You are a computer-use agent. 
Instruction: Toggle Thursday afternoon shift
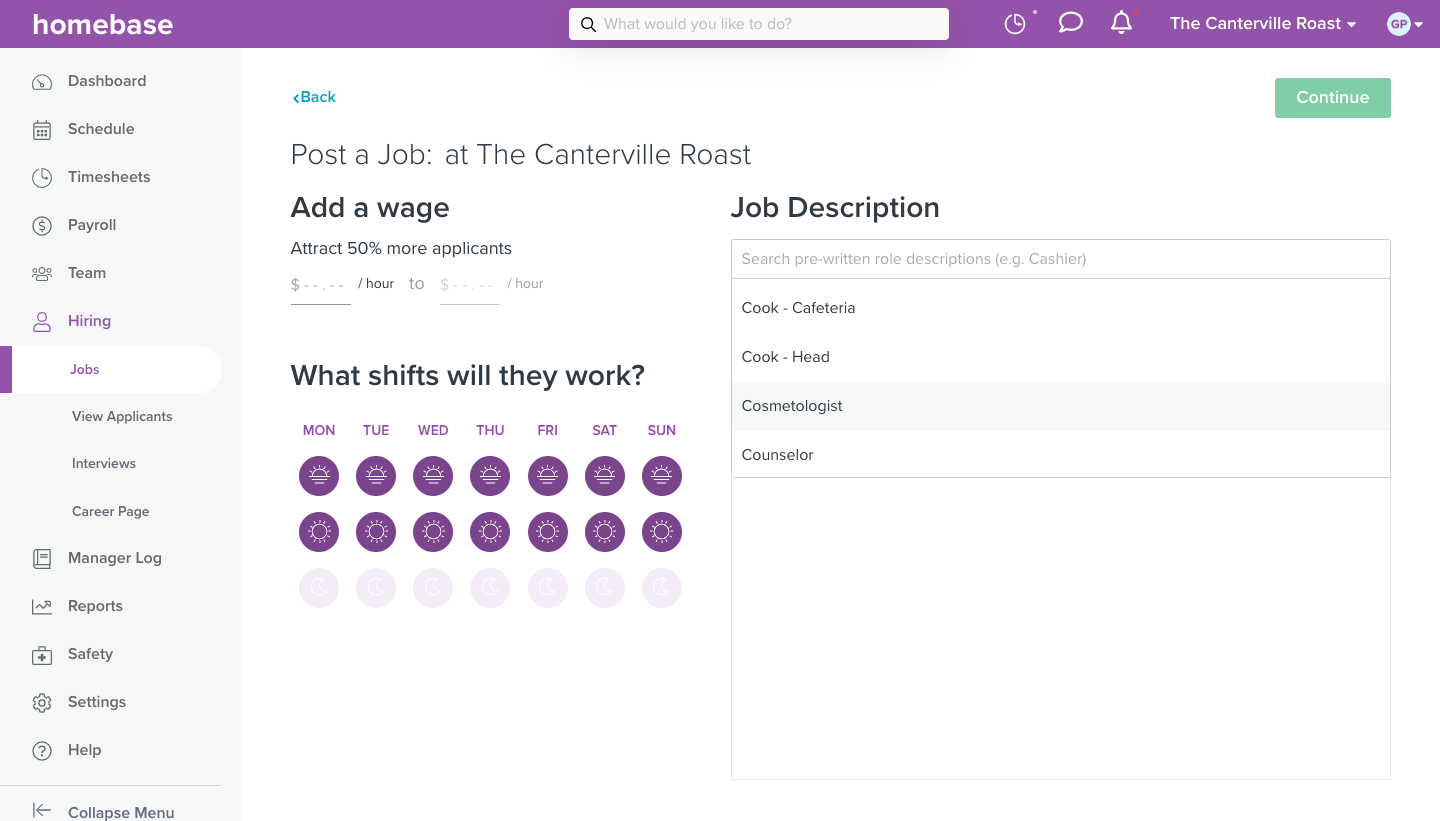[490, 532]
